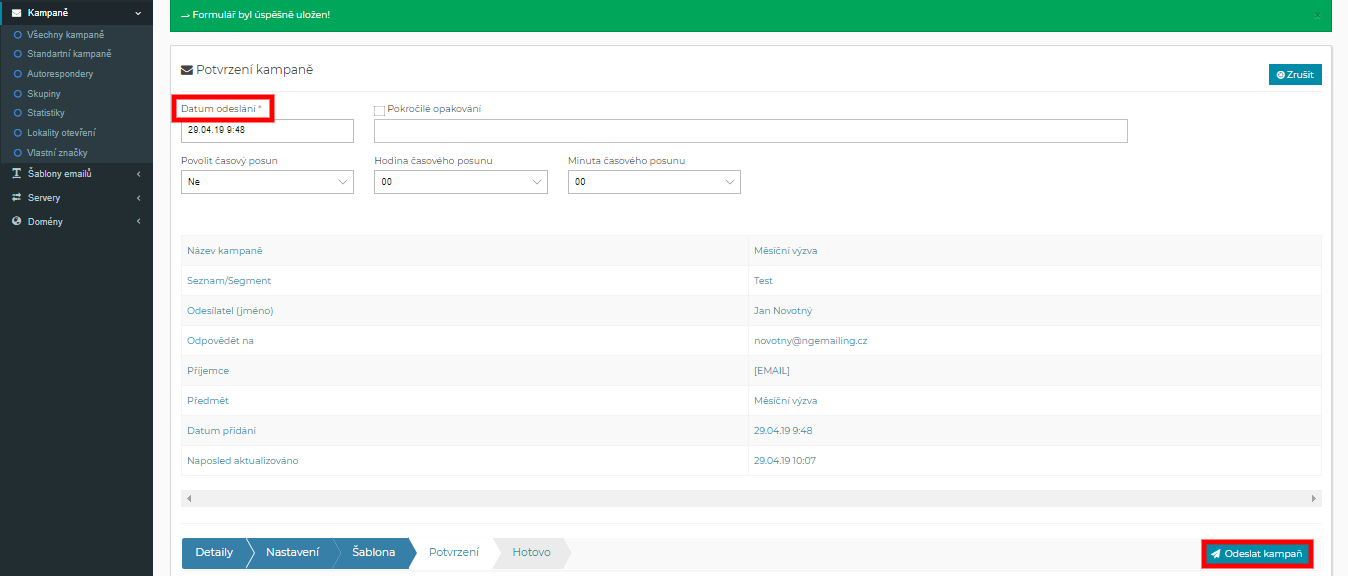Click the Datum přidání row label

[x=221, y=431]
